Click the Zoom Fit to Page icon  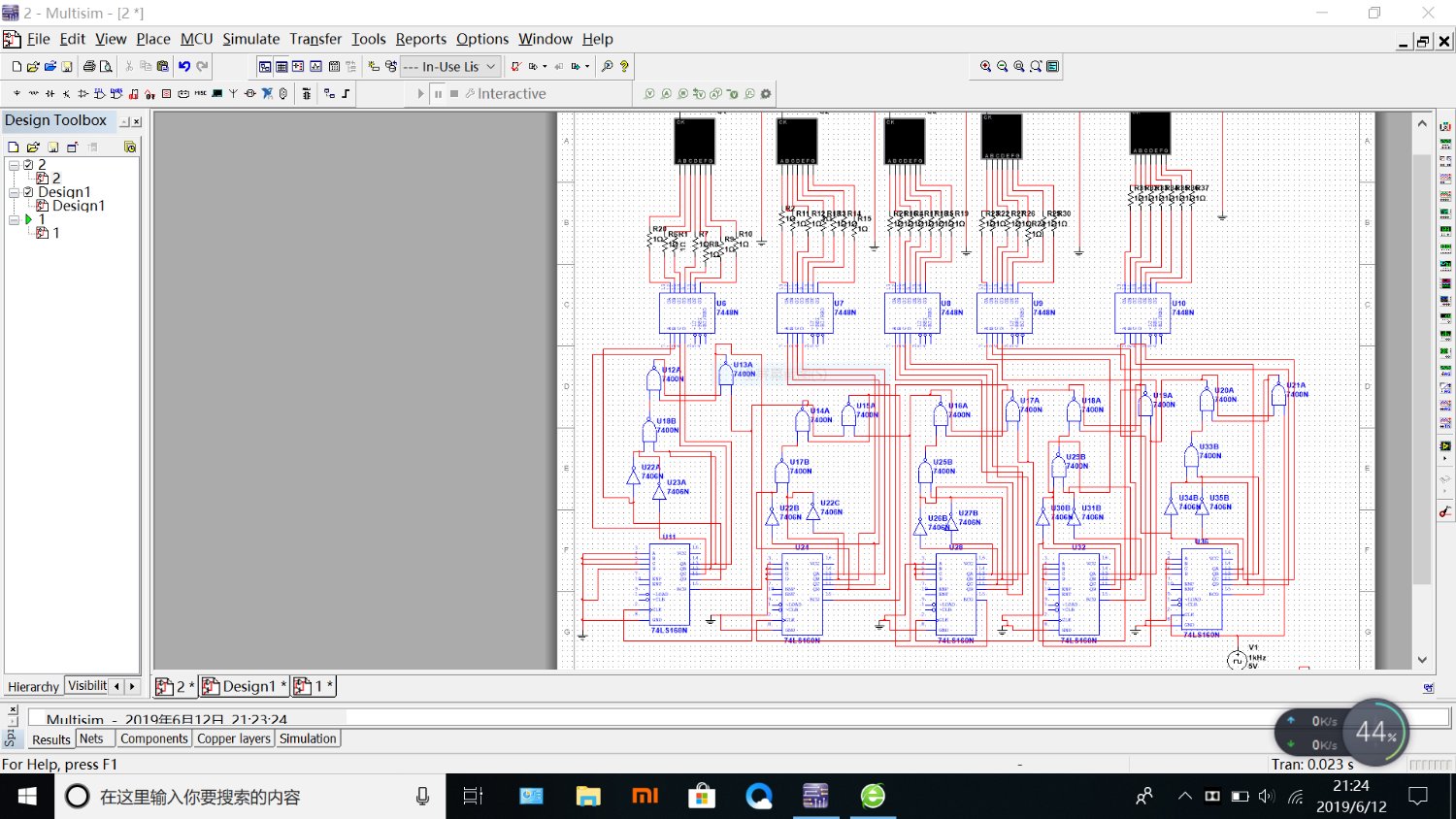click(1036, 67)
